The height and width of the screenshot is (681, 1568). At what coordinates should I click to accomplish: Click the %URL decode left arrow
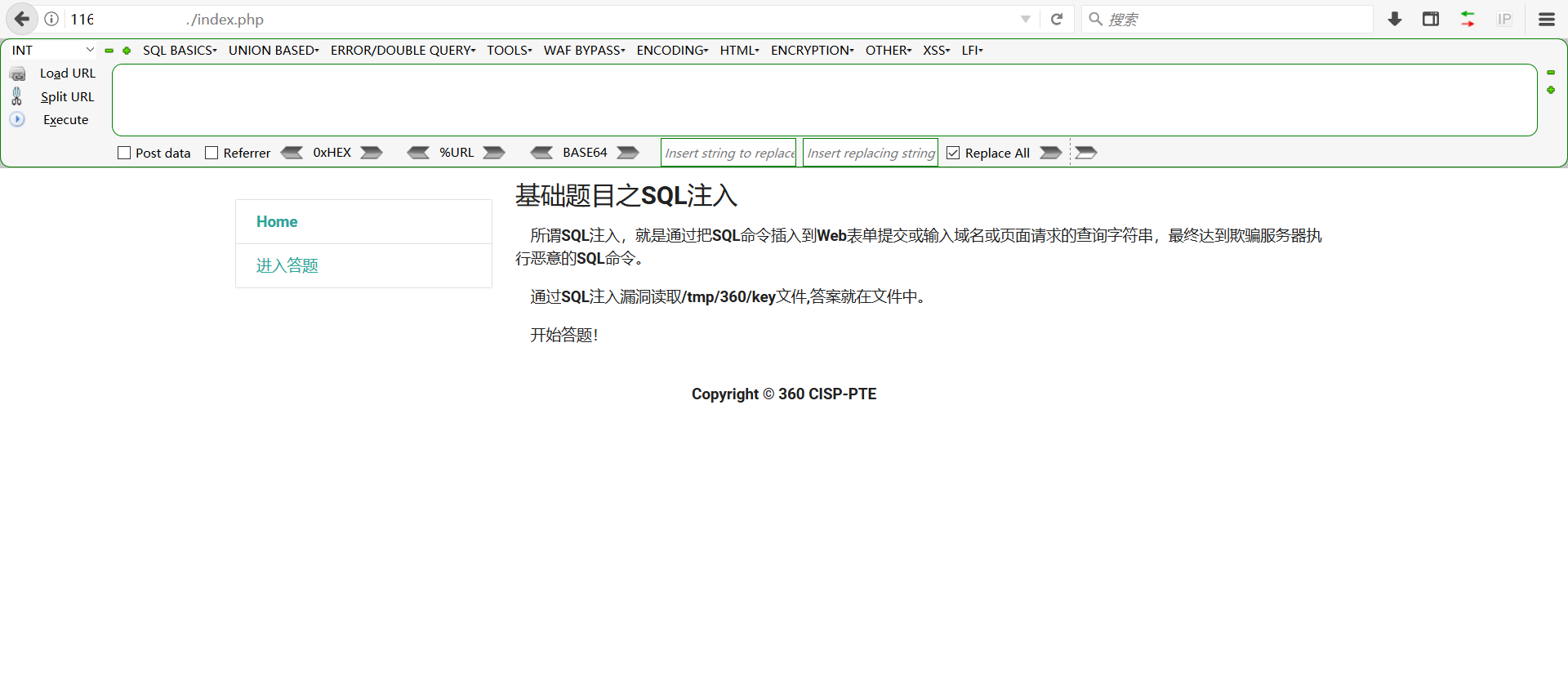[418, 153]
